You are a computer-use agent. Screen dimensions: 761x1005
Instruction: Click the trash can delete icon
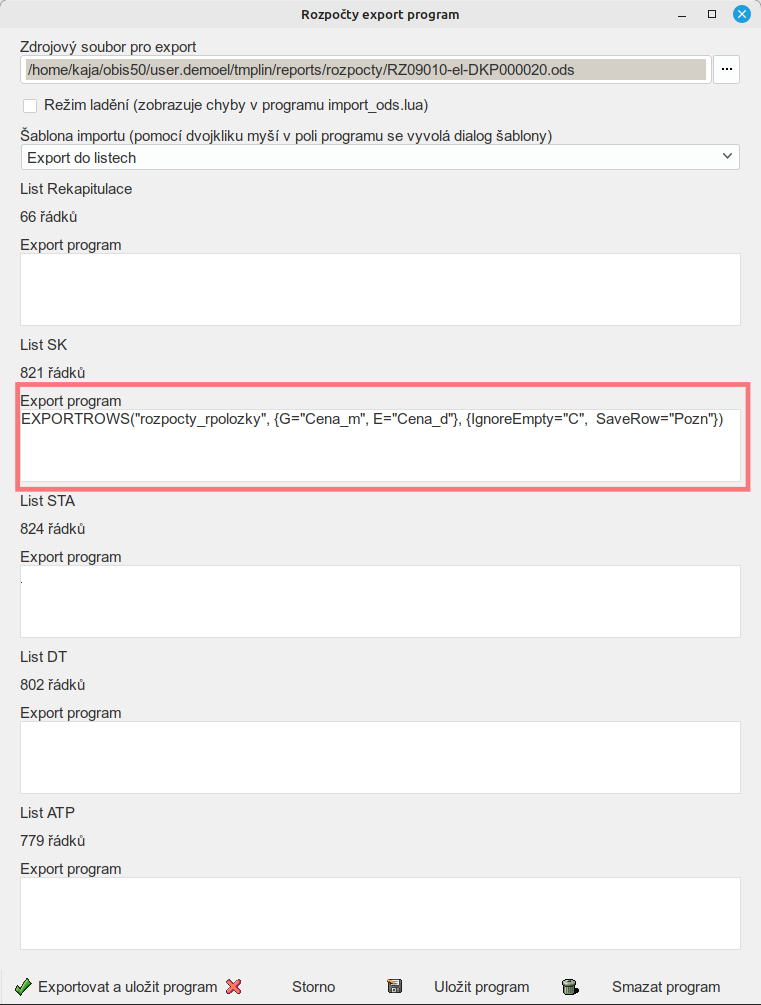(570, 986)
